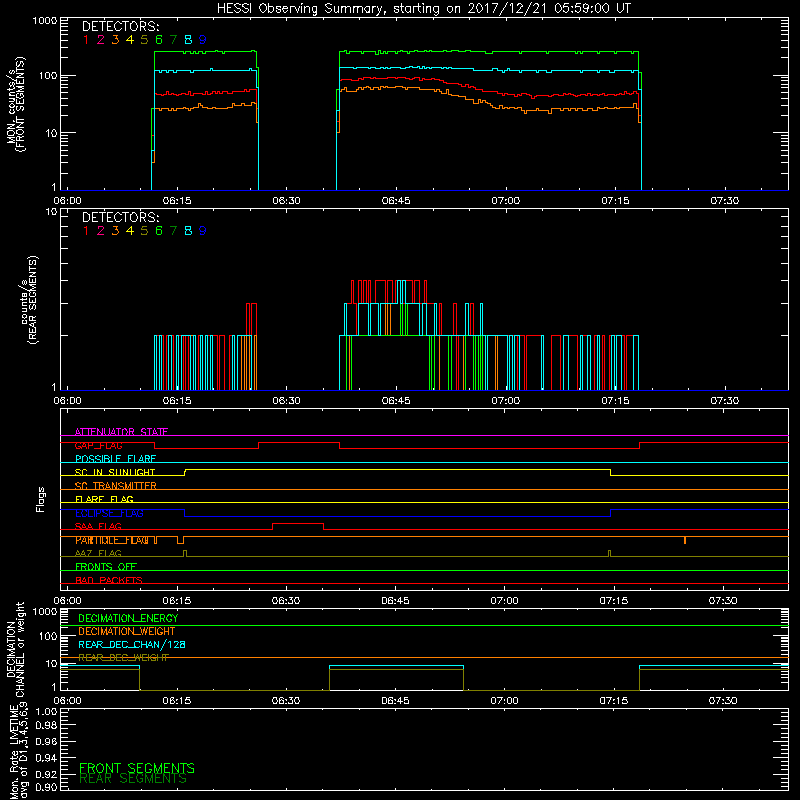Viewport: 800px width, 800px height.
Task: Click 06:30 tick under Flags plot
Action: pyautogui.click(x=286, y=601)
